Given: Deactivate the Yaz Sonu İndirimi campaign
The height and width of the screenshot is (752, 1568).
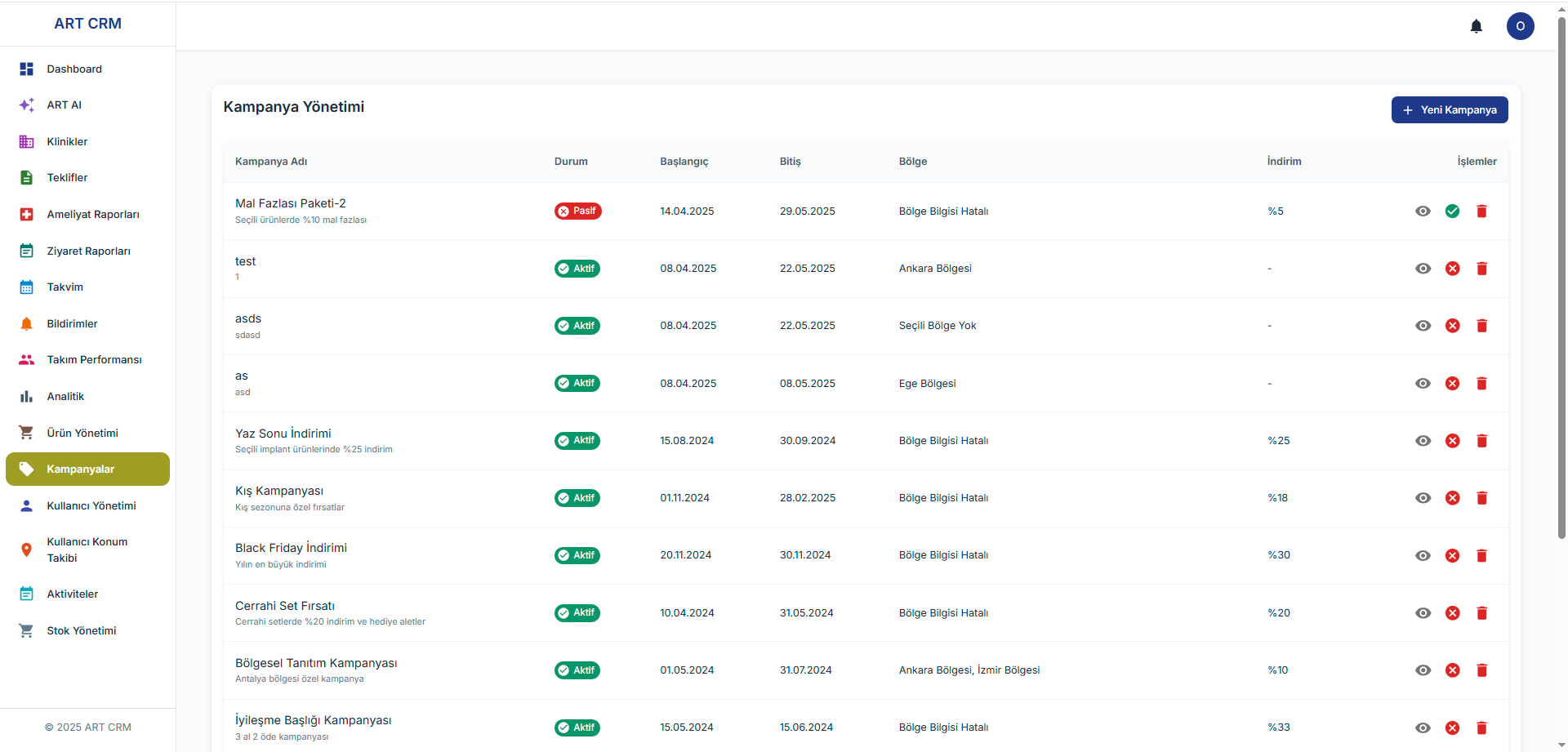Looking at the screenshot, I should coord(1452,441).
